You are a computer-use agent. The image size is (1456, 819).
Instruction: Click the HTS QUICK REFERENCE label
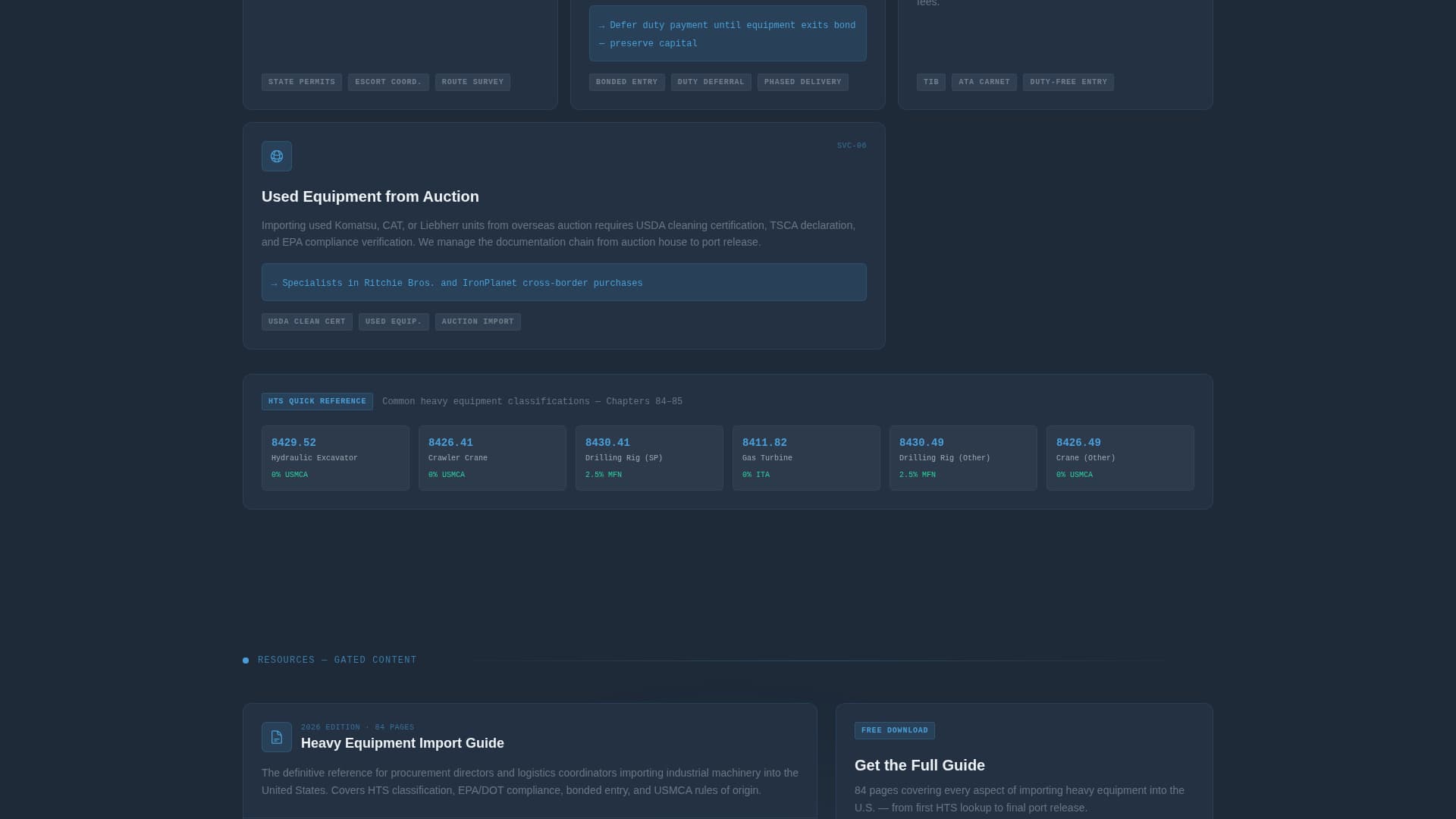click(x=317, y=401)
